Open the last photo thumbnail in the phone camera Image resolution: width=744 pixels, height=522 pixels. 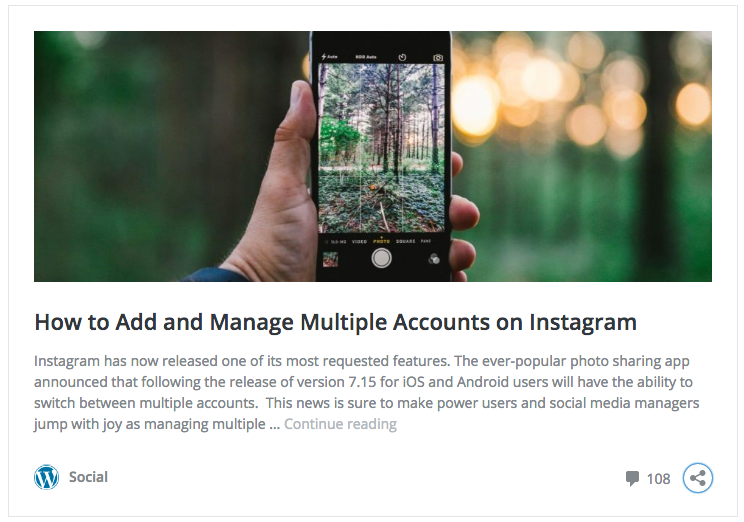[330, 259]
